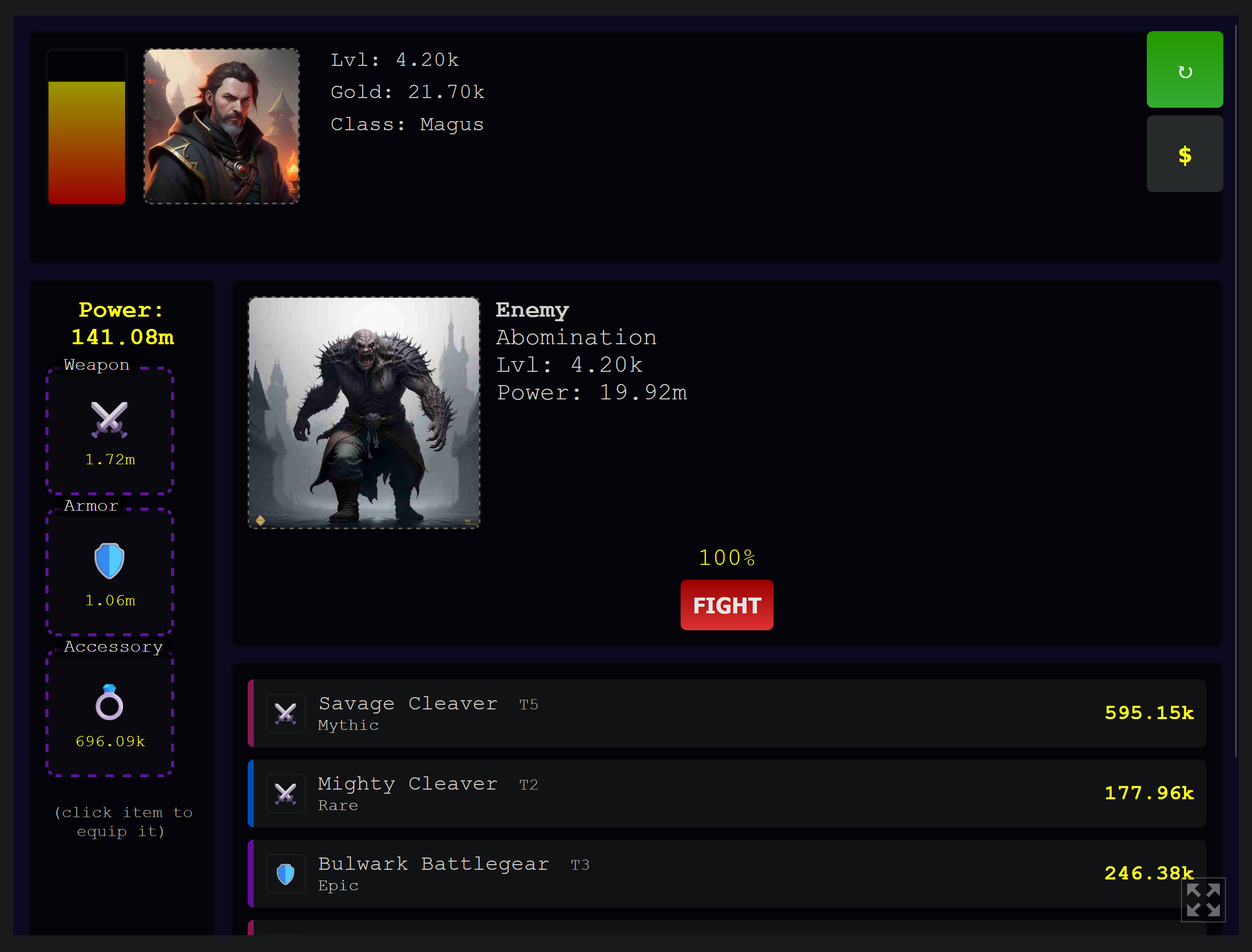This screenshot has width=1252, height=952.
Task: Click the Savage Cleaver swords icon
Action: coord(285,713)
